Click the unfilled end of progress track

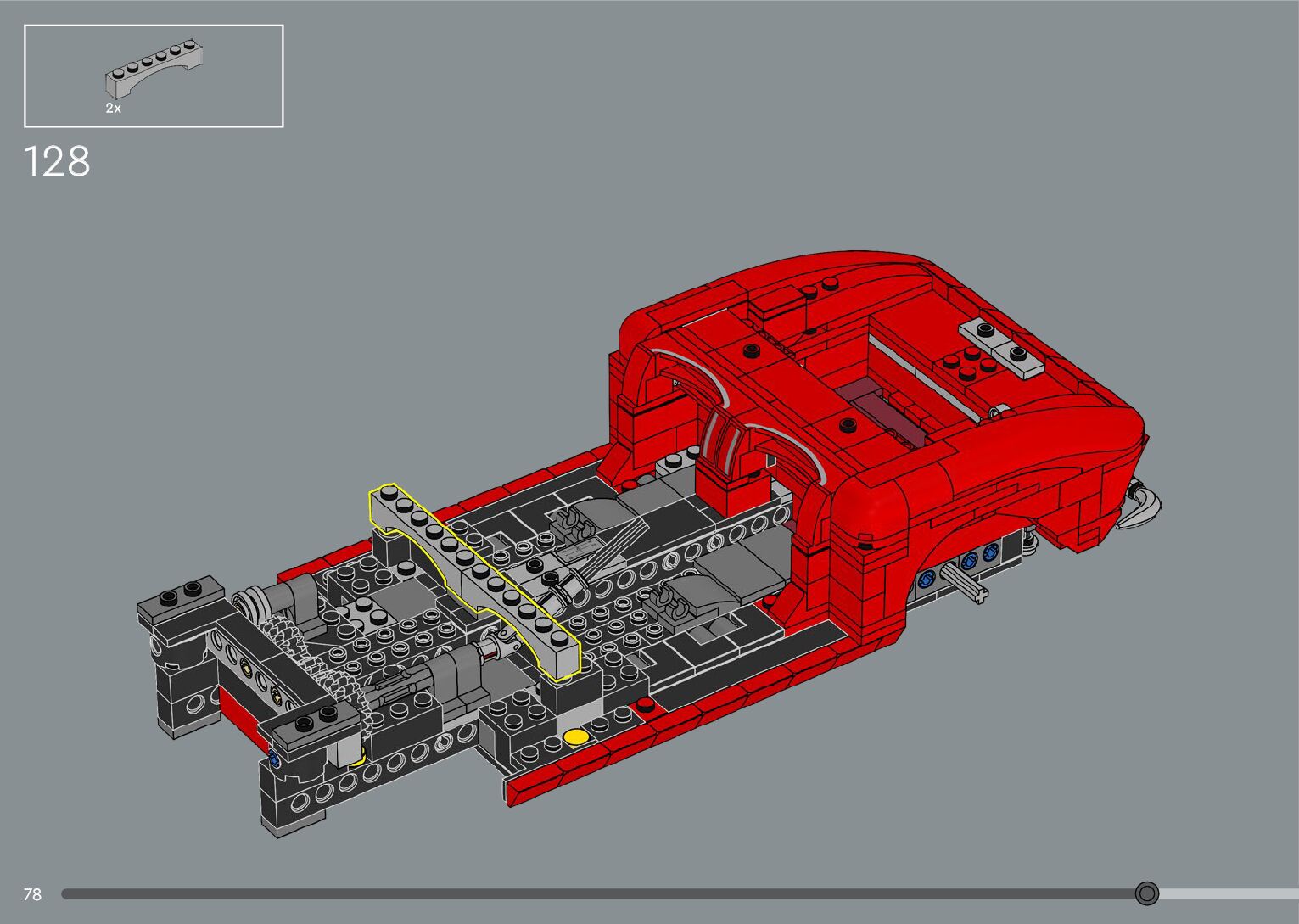click(1230, 893)
